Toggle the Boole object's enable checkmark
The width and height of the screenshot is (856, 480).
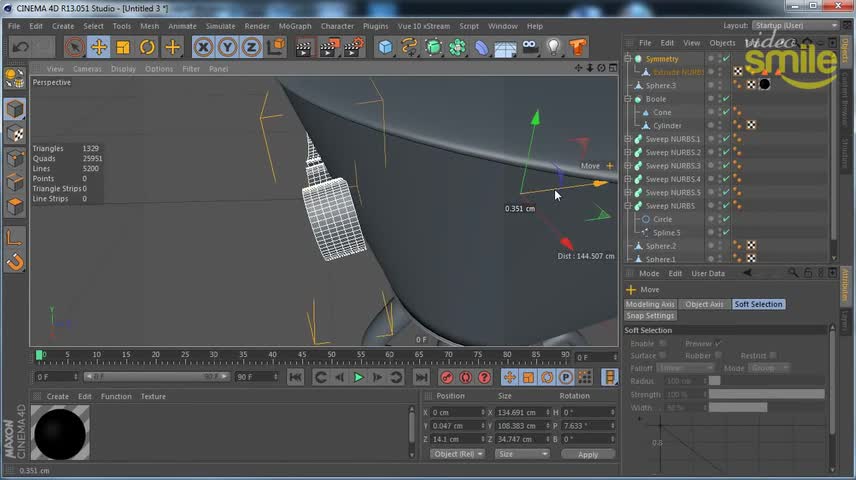(726, 99)
